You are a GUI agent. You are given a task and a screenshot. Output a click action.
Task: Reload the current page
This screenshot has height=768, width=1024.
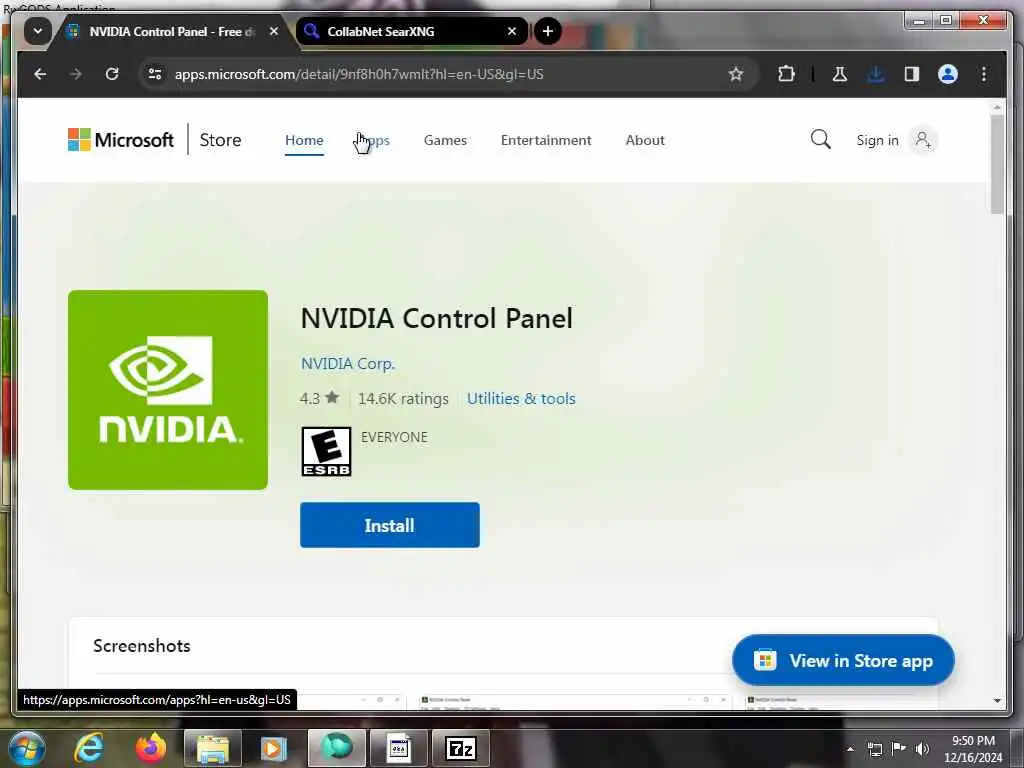point(112,74)
